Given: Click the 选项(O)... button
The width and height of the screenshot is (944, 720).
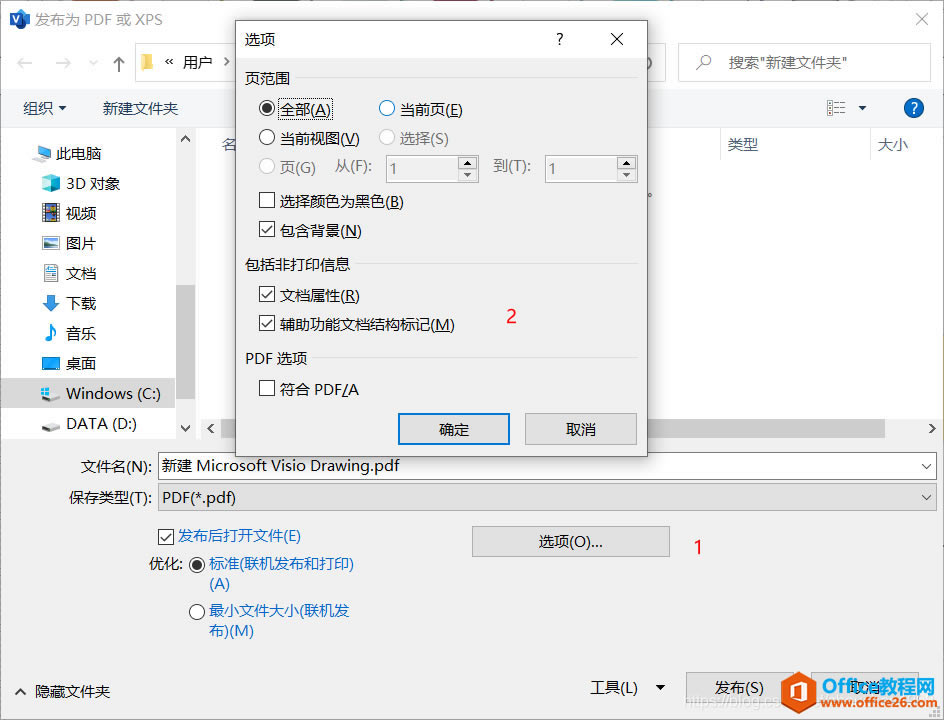Looking at the screenshot, I should (x=571, y=541).
